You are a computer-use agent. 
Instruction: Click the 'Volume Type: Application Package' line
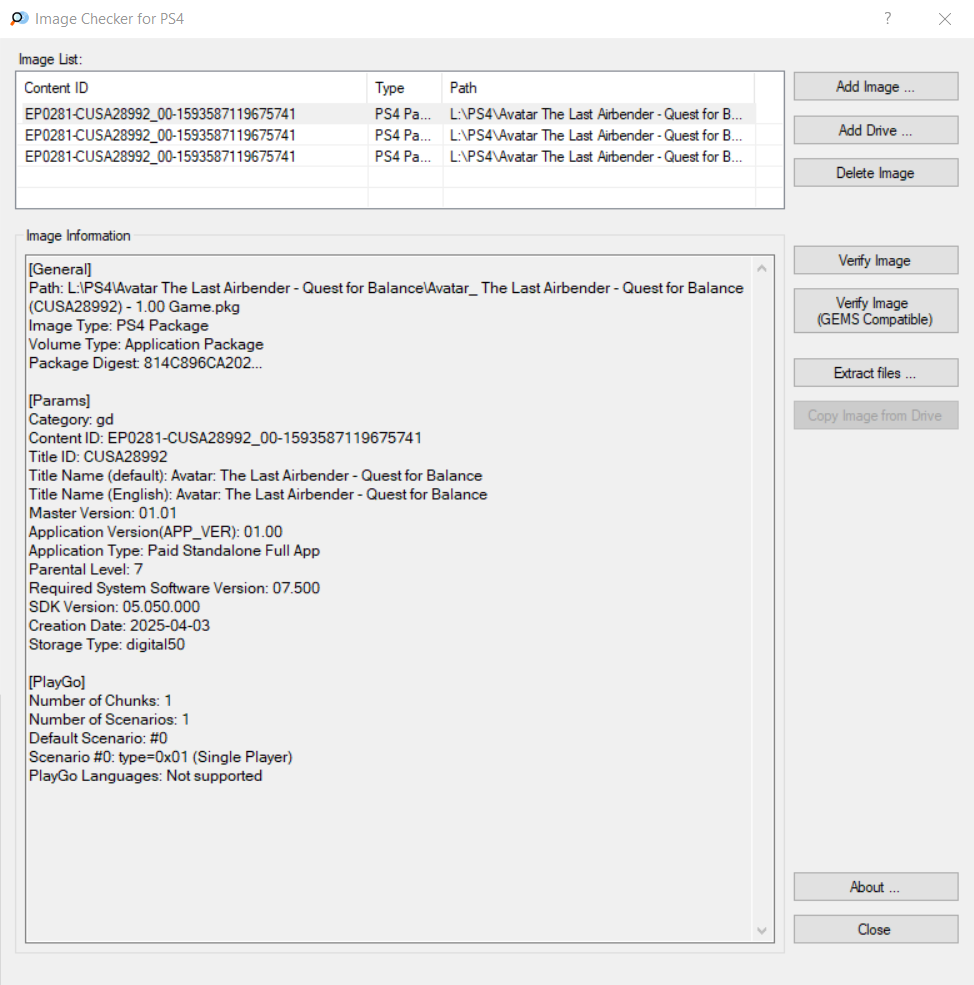(146, 344)
